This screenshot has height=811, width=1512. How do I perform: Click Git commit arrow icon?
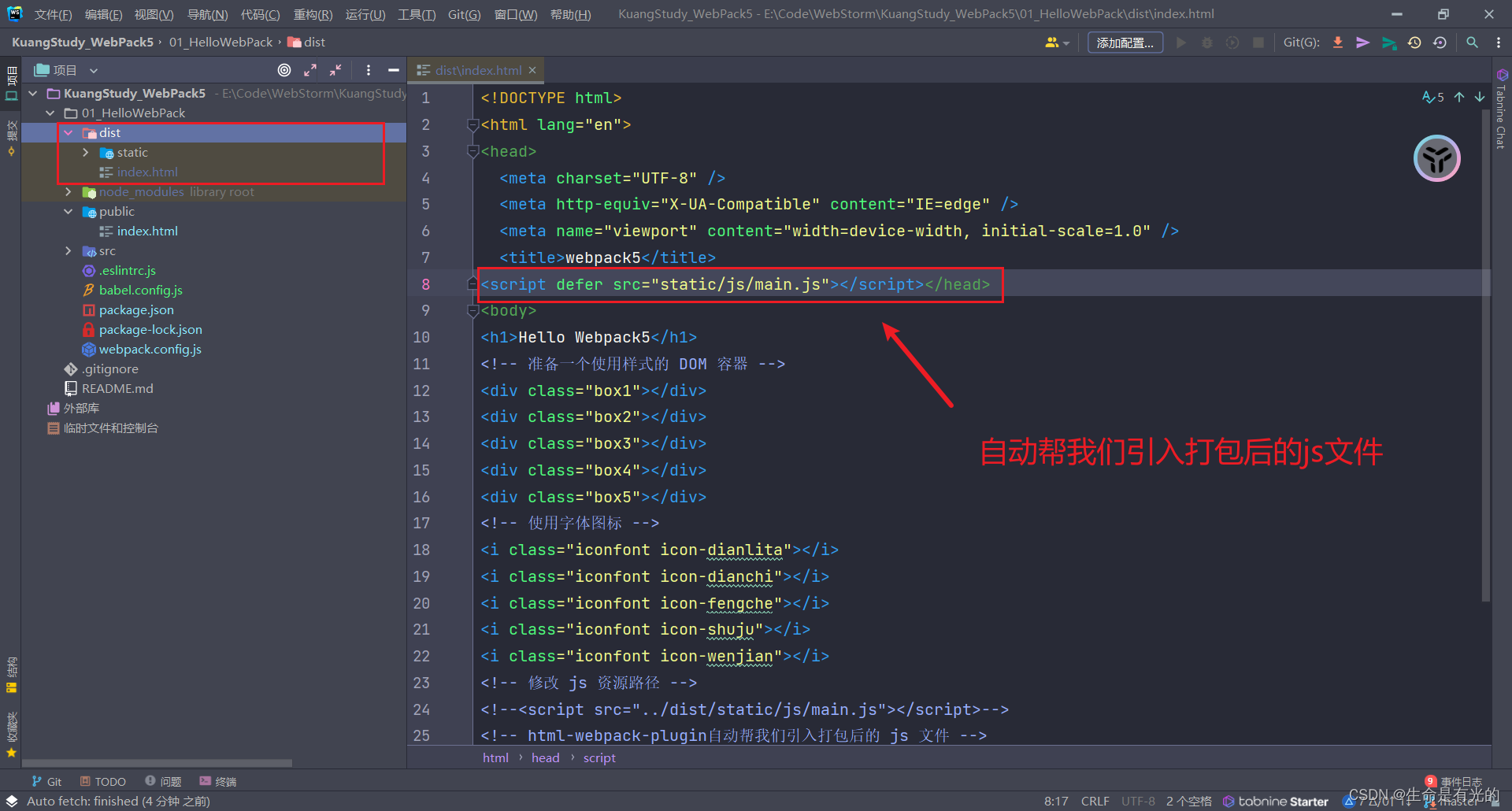(x=1363, y=43)
